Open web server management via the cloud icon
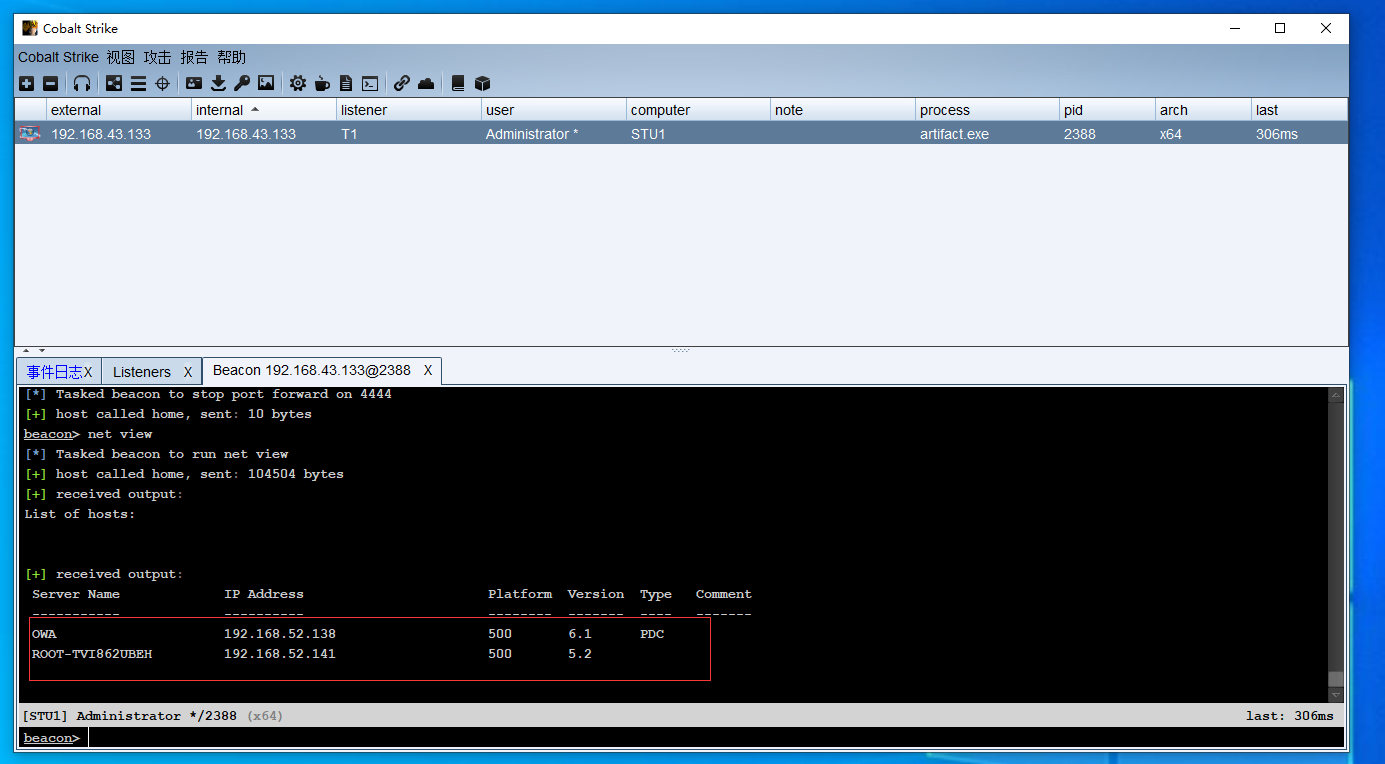 [426, 84]
